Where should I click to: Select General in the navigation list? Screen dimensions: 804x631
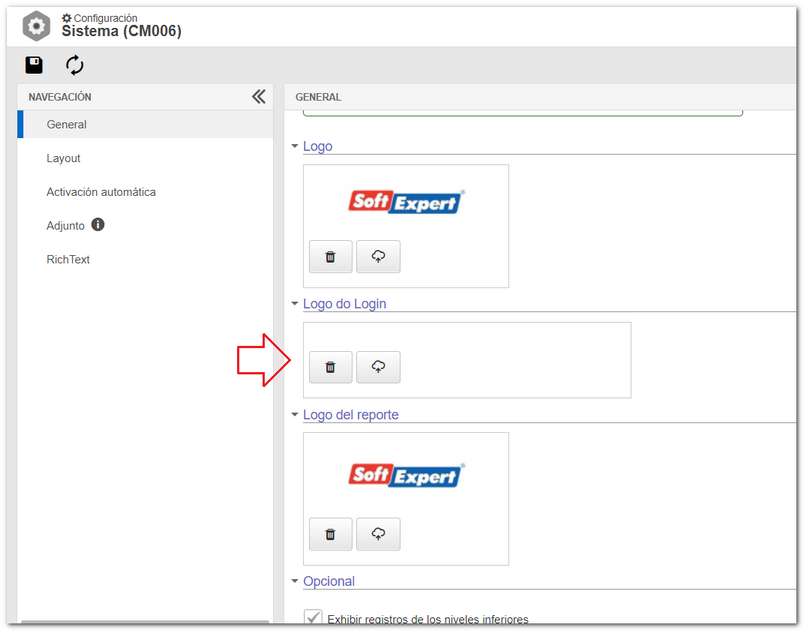pyautogui.click(x=146, y=125)
